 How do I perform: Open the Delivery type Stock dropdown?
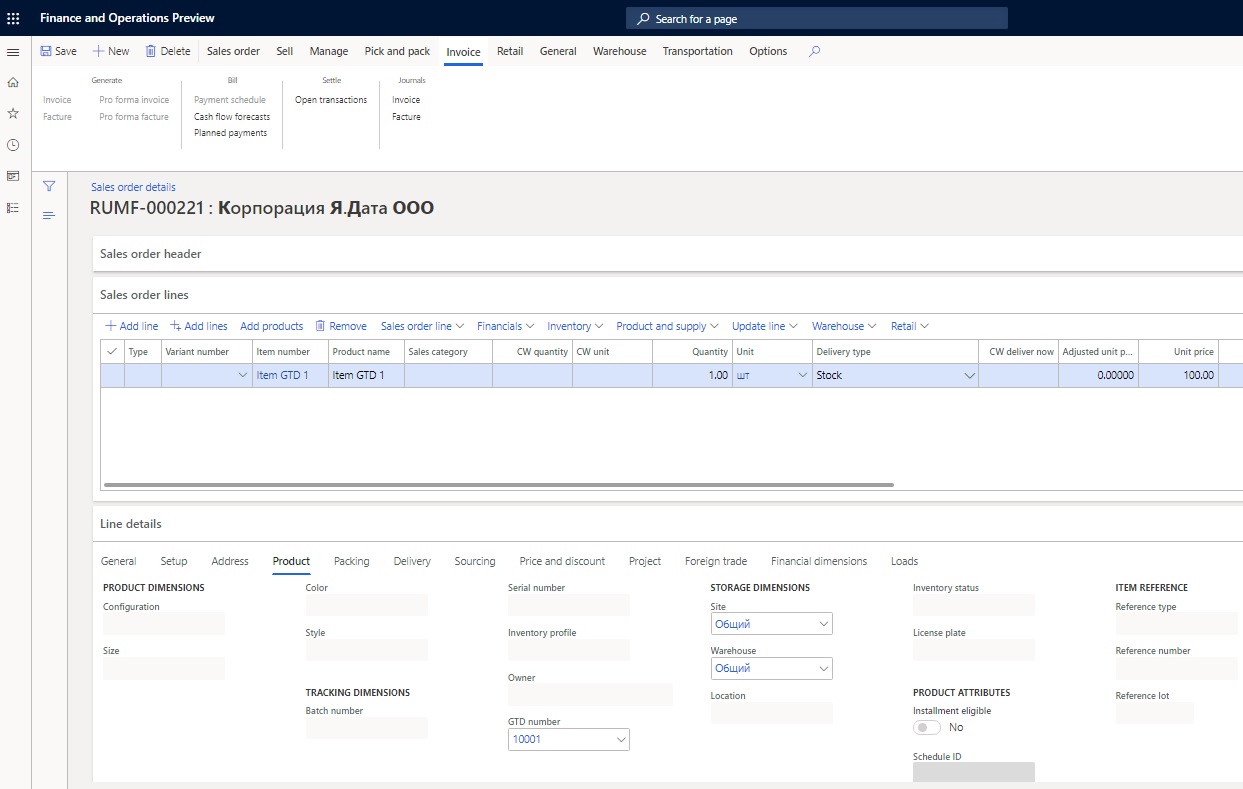click(968, 375)
